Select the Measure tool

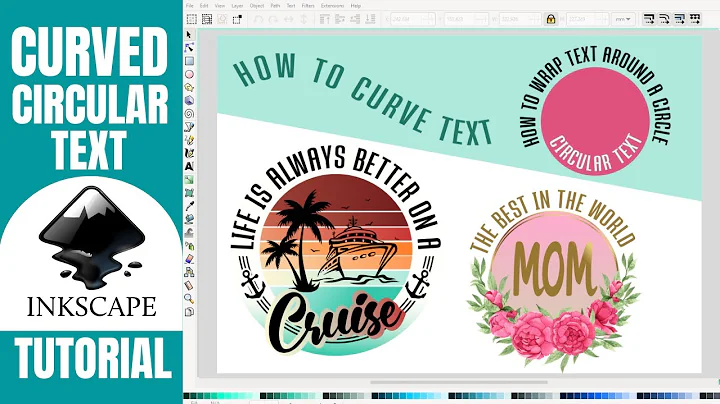point(189,286)
